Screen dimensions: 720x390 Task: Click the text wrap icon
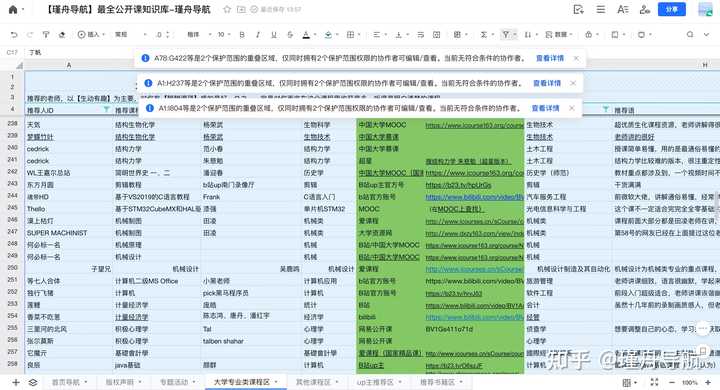[421, 34]
